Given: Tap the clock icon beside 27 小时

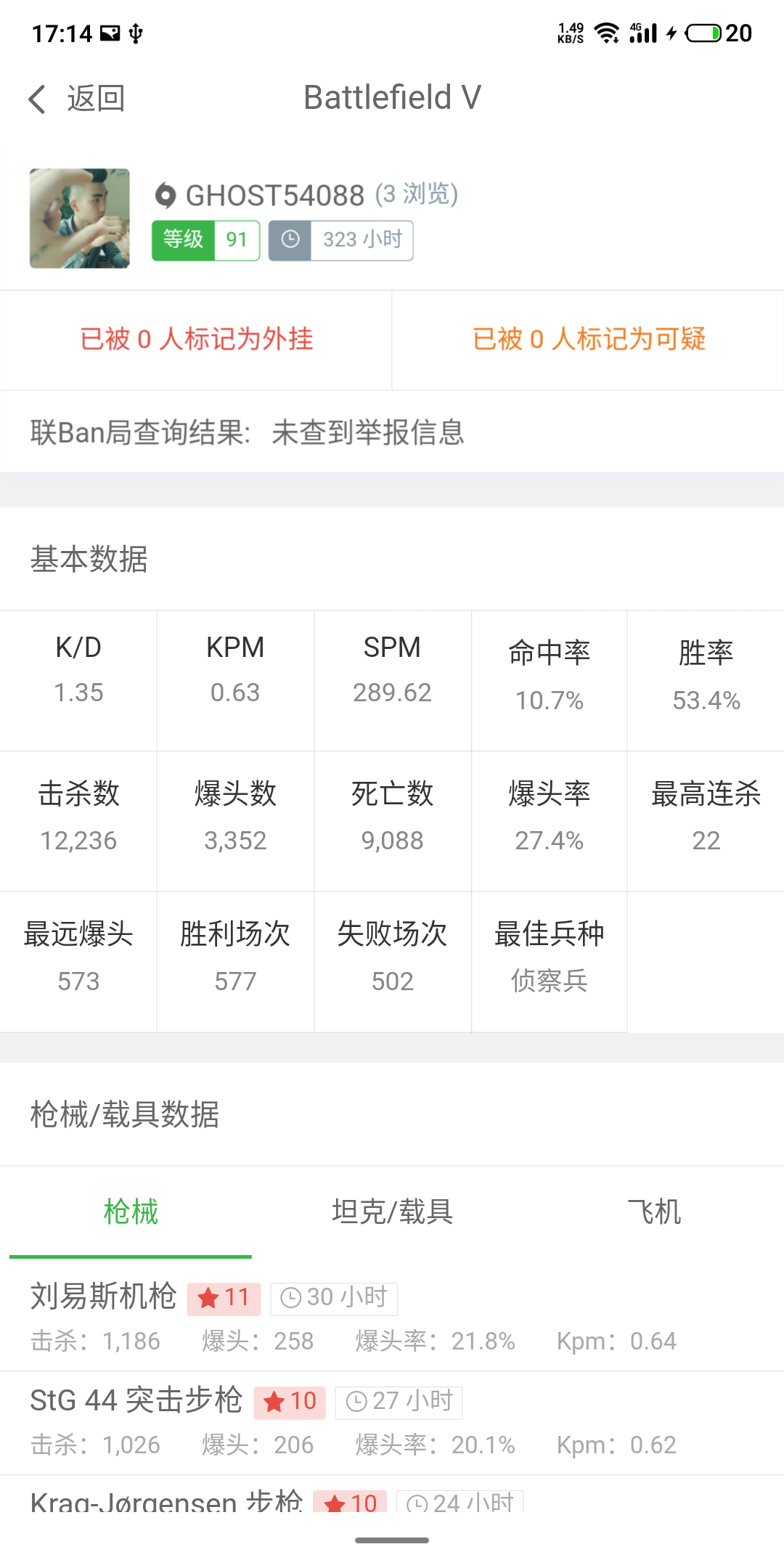Looking at the screenshot, I should tap(356, 1402).
